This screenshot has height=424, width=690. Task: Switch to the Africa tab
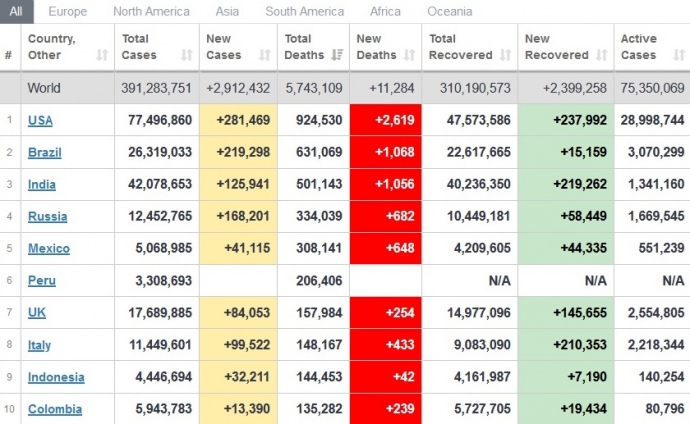384,12
